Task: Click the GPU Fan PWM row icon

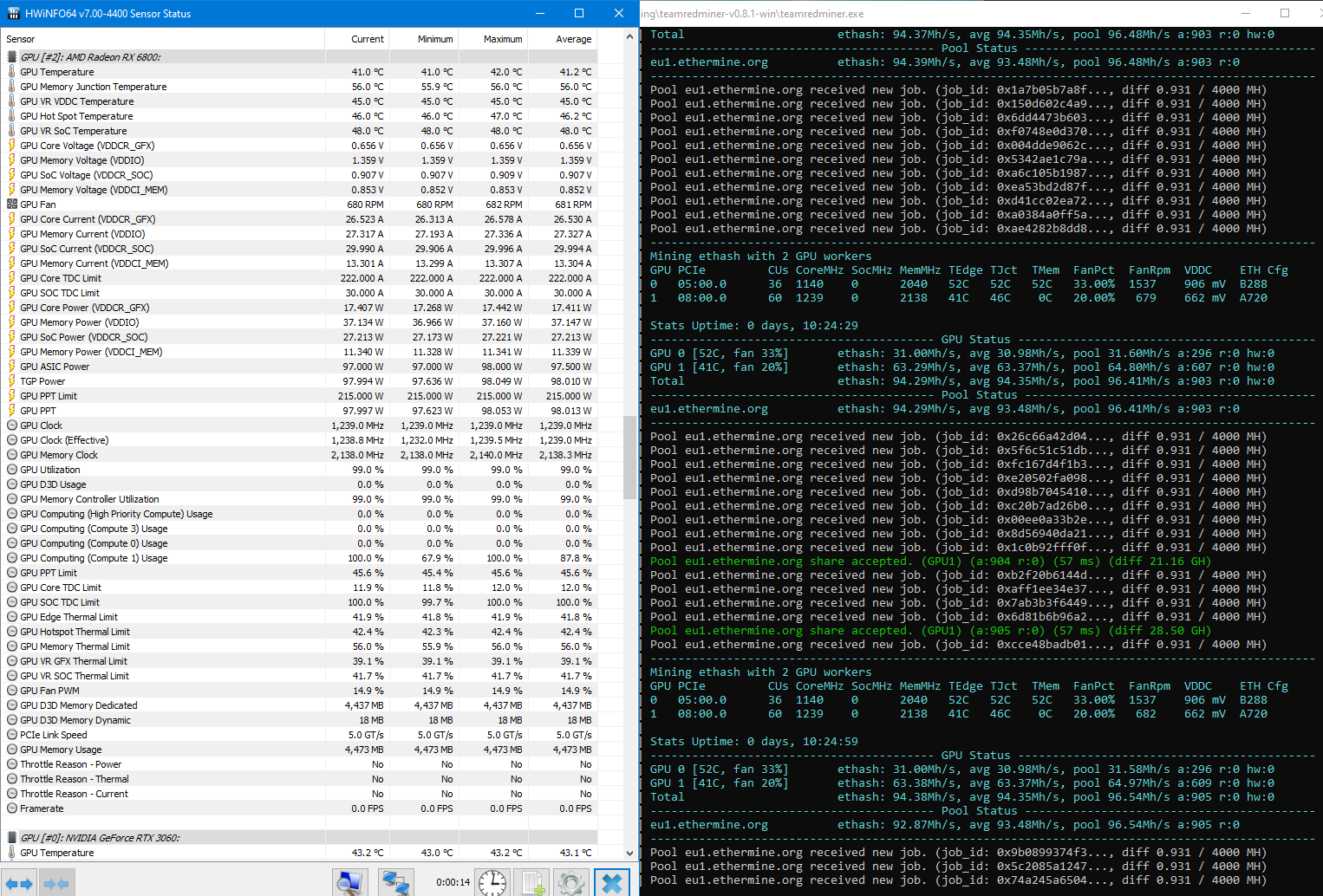Action: click(12, 691)
